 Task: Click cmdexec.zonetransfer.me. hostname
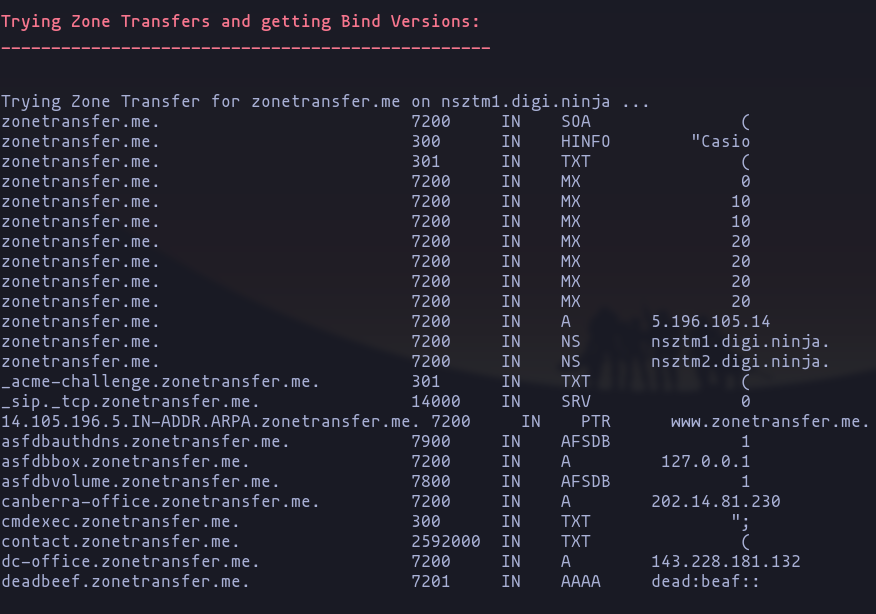pyautogui.click(x=120, y=521)
